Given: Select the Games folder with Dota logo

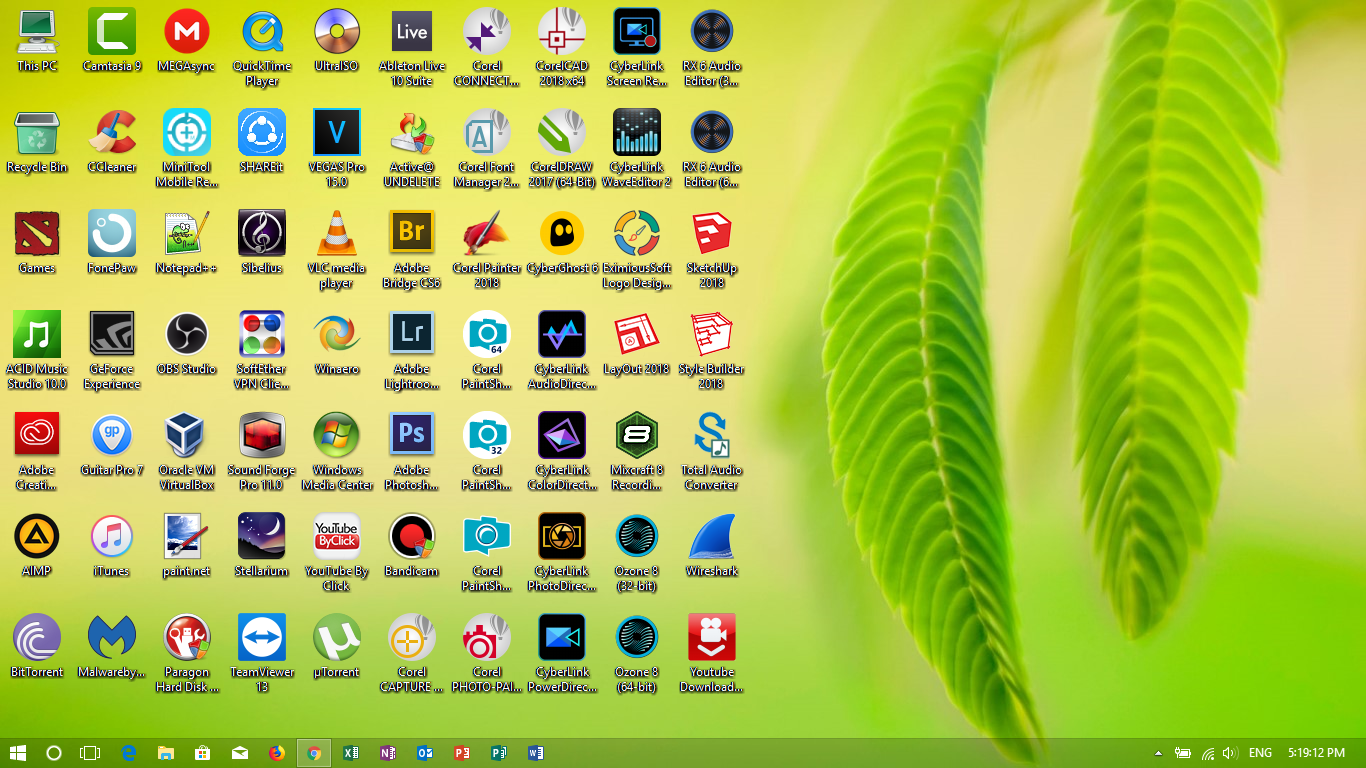Looking at the screenshot, I should point(37,233).
